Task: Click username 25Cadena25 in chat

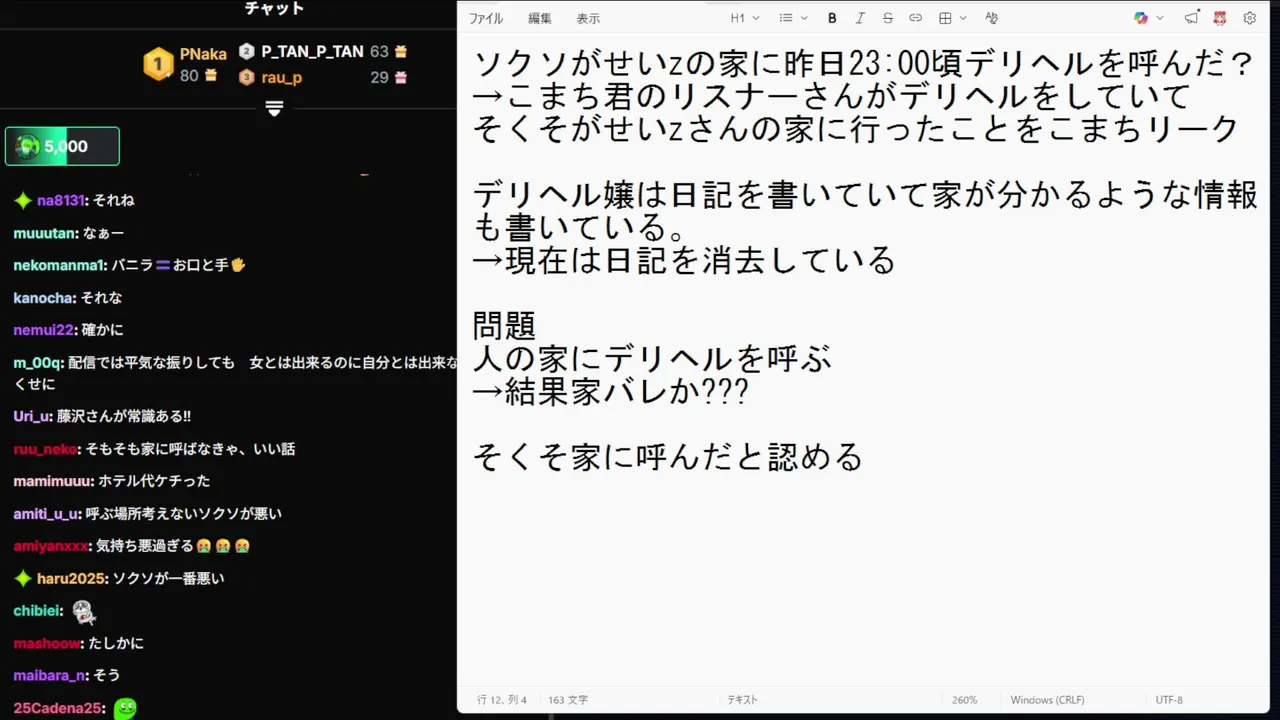Action: click(58, 708)
